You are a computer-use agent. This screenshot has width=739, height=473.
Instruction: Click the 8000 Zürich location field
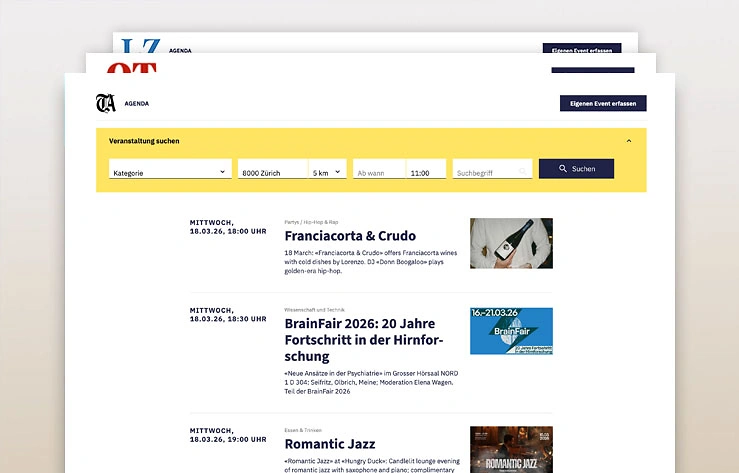tap(272, 172)
